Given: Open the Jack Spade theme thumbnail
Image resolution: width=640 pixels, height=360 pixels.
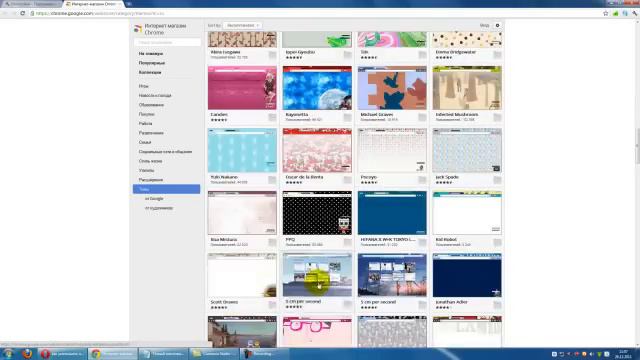Looking at the screenshot, I should 467,150.
